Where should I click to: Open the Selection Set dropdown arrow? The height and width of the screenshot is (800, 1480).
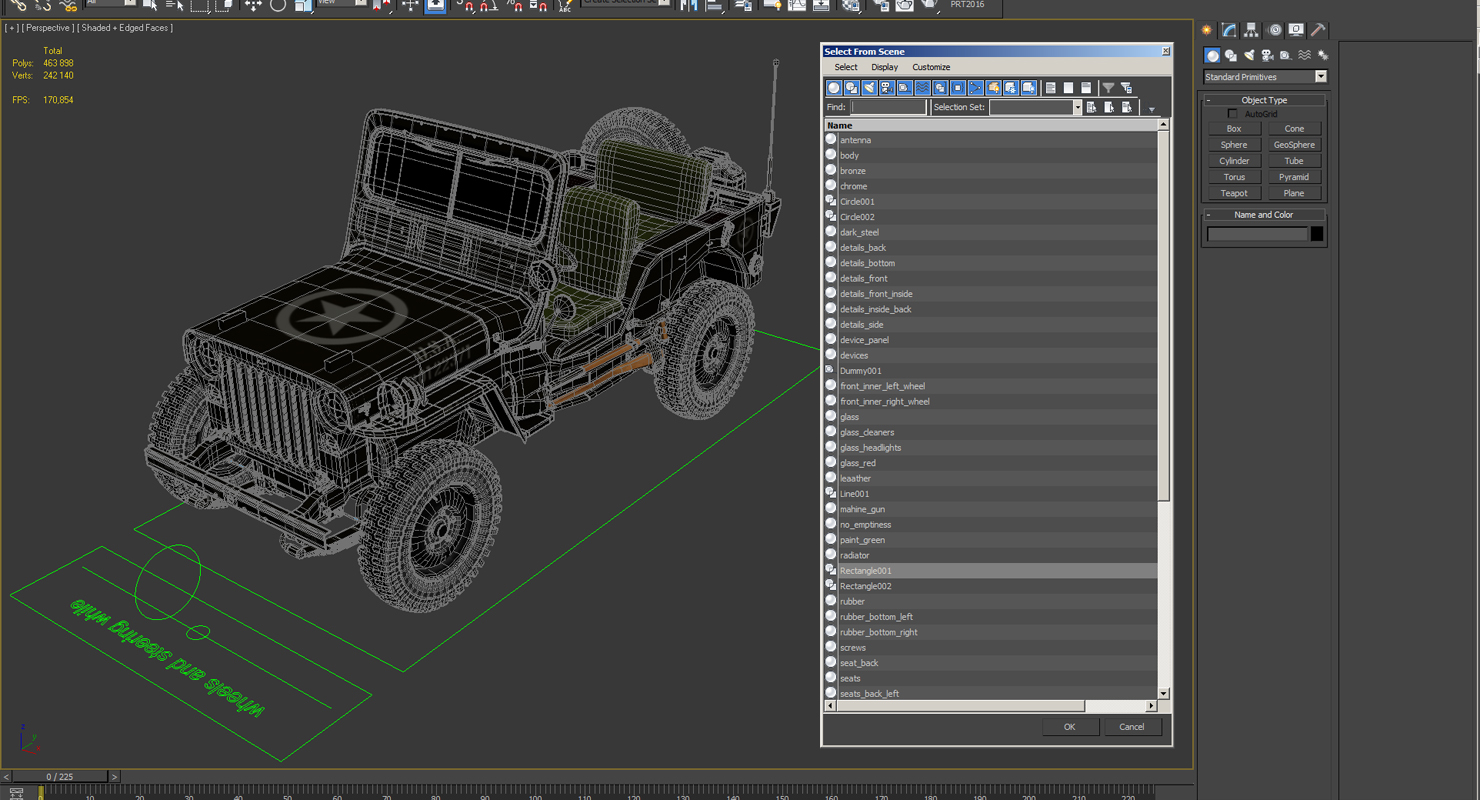click(1077, 107)
